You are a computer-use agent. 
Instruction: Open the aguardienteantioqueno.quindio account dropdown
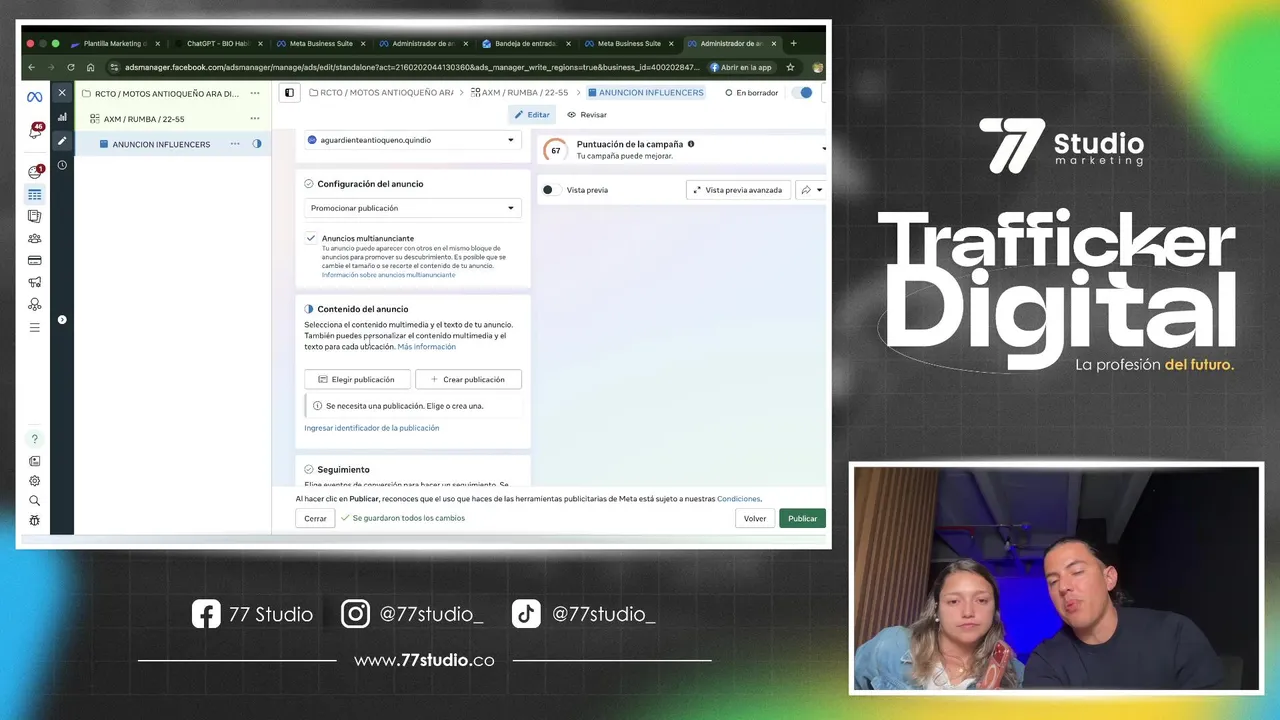[412, 140]
